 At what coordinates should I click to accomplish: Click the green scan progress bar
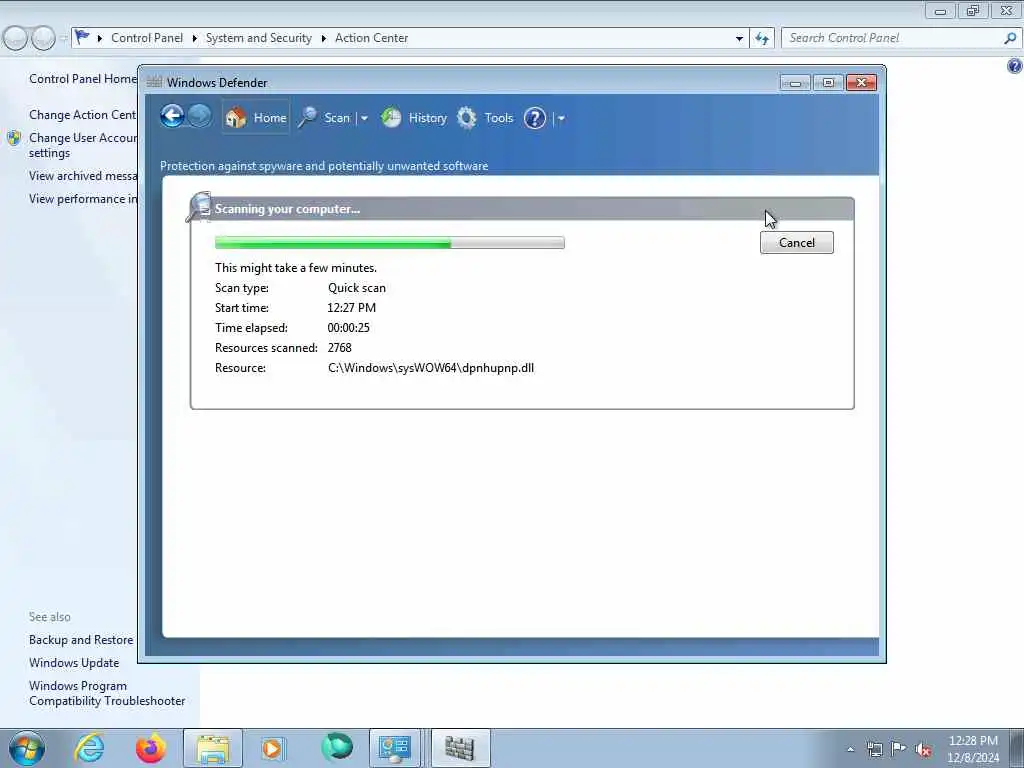390,243
